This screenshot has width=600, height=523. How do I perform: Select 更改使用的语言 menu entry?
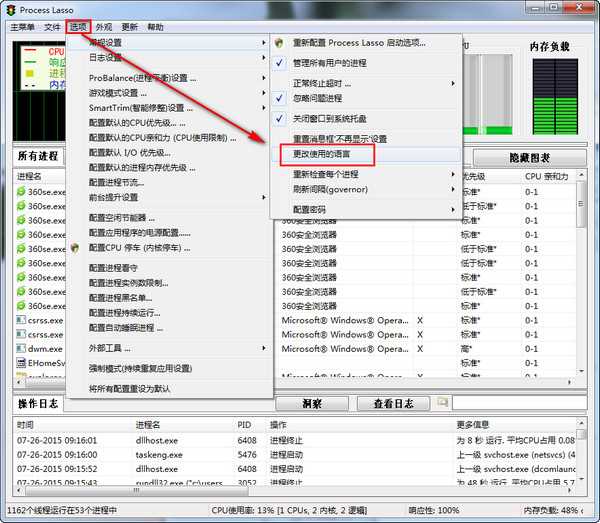coord(322,155)
